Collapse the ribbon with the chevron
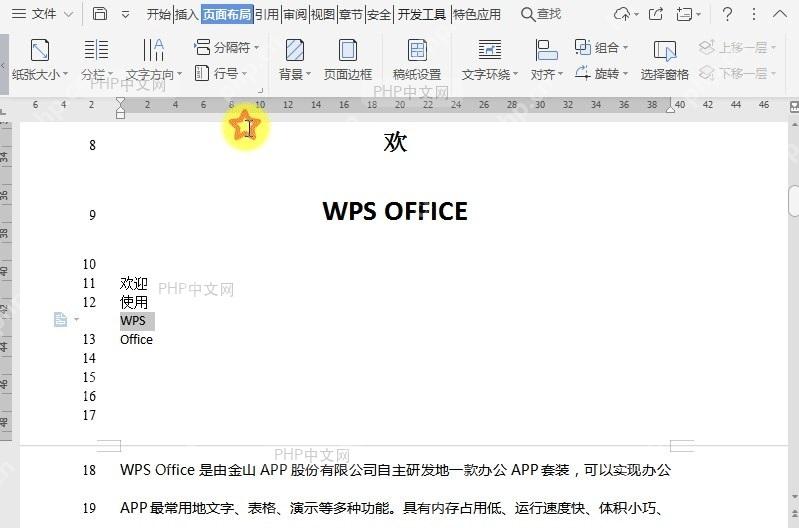Image resolution: width=799 pixels, height=528 pixels. [780, 14]
